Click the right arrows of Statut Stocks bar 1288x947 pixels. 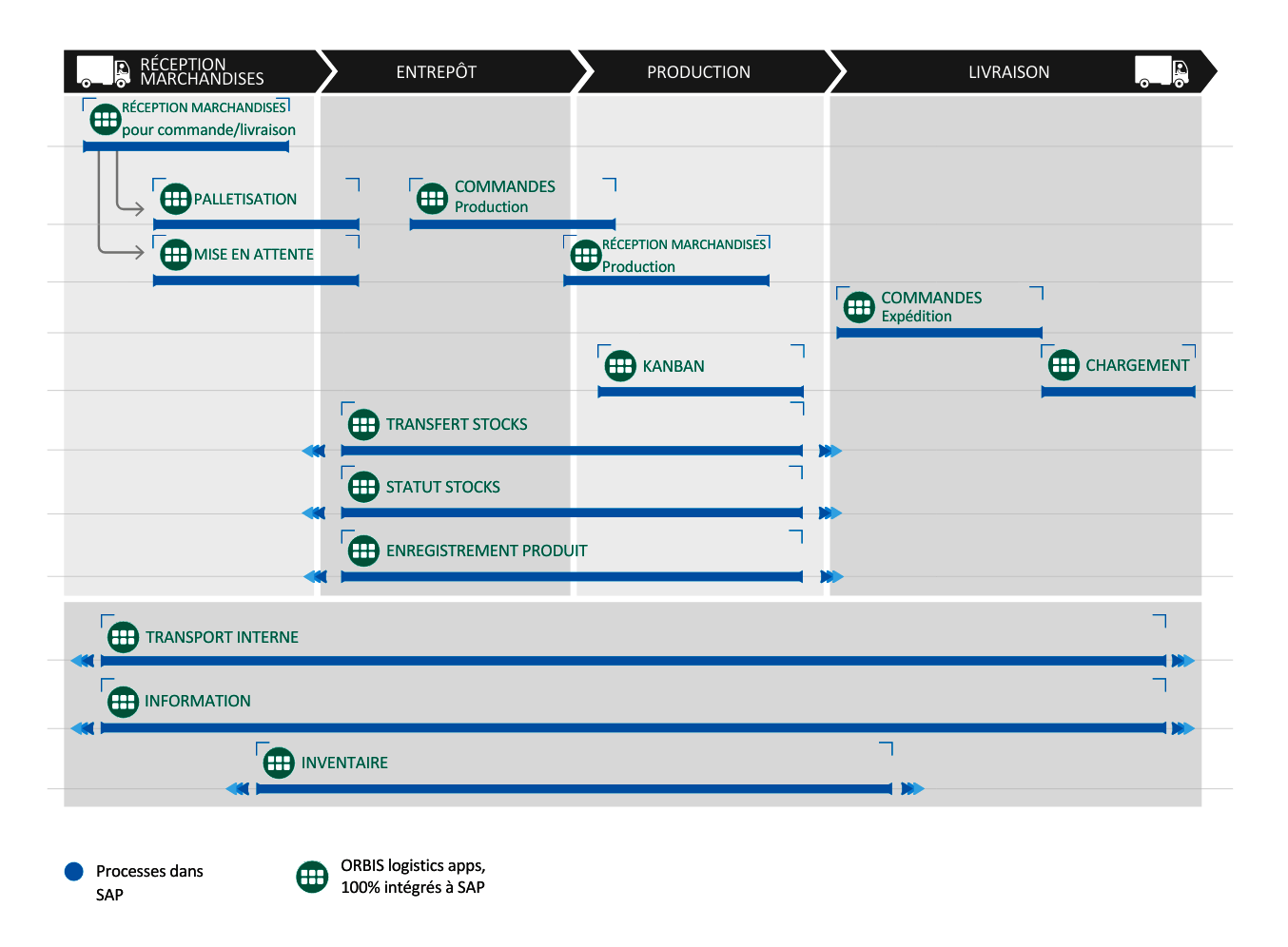pyautogui.click(x=830, y=513)
